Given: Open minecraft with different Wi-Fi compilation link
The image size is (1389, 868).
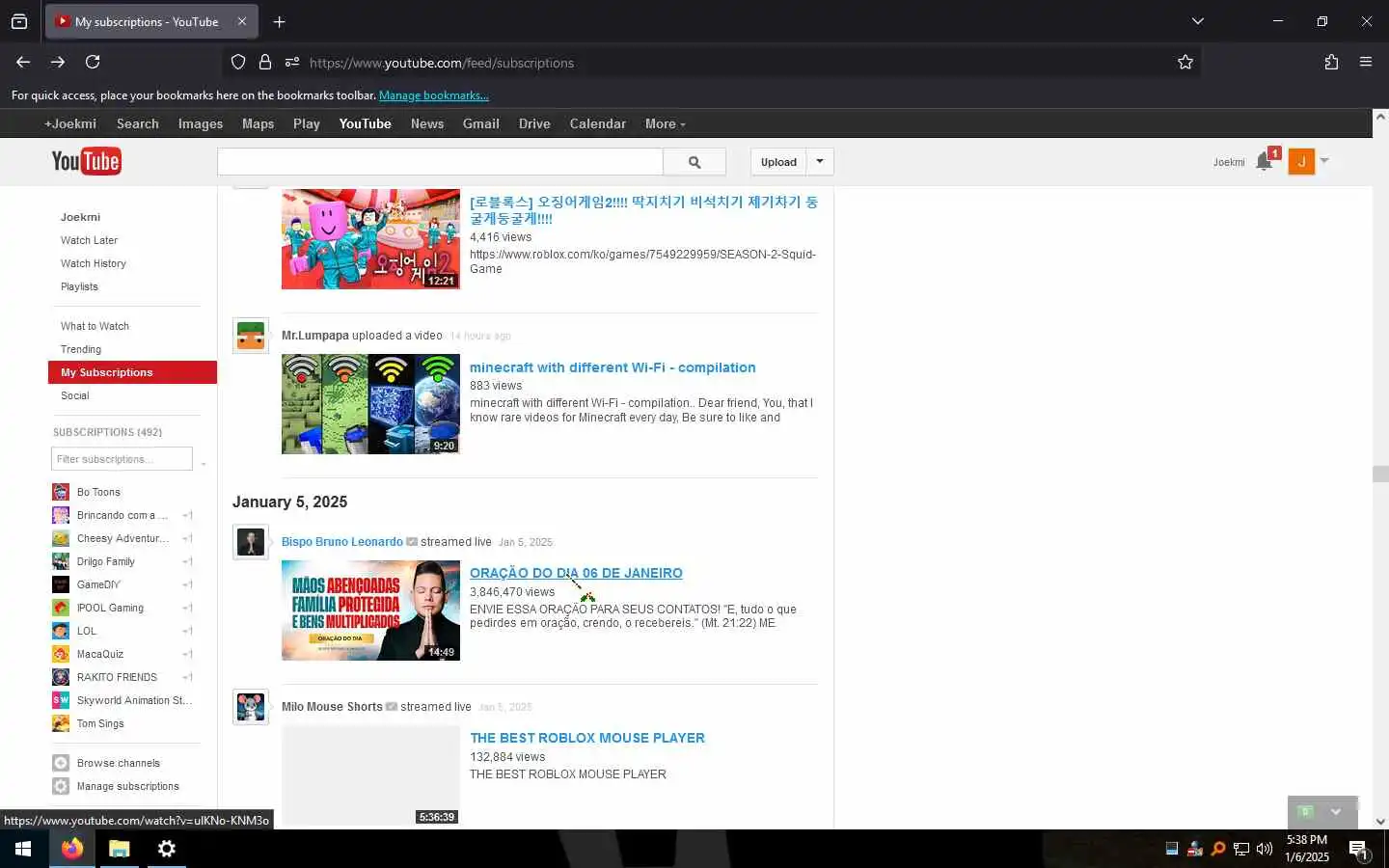Looking at the screenshot, I should pyautogui.click(x=613, y=367).
